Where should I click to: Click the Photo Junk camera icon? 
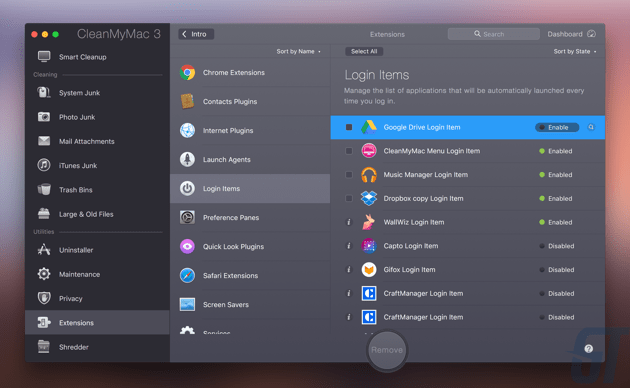[44, 117]
